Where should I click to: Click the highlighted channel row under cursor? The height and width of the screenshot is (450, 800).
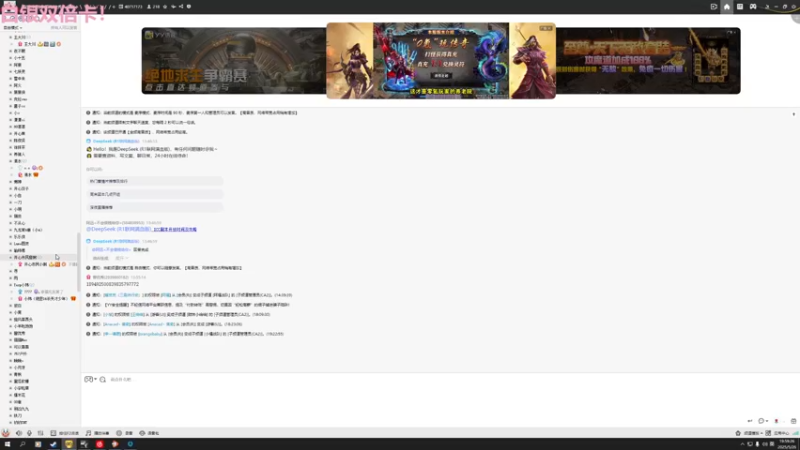[x=39, y=257]
